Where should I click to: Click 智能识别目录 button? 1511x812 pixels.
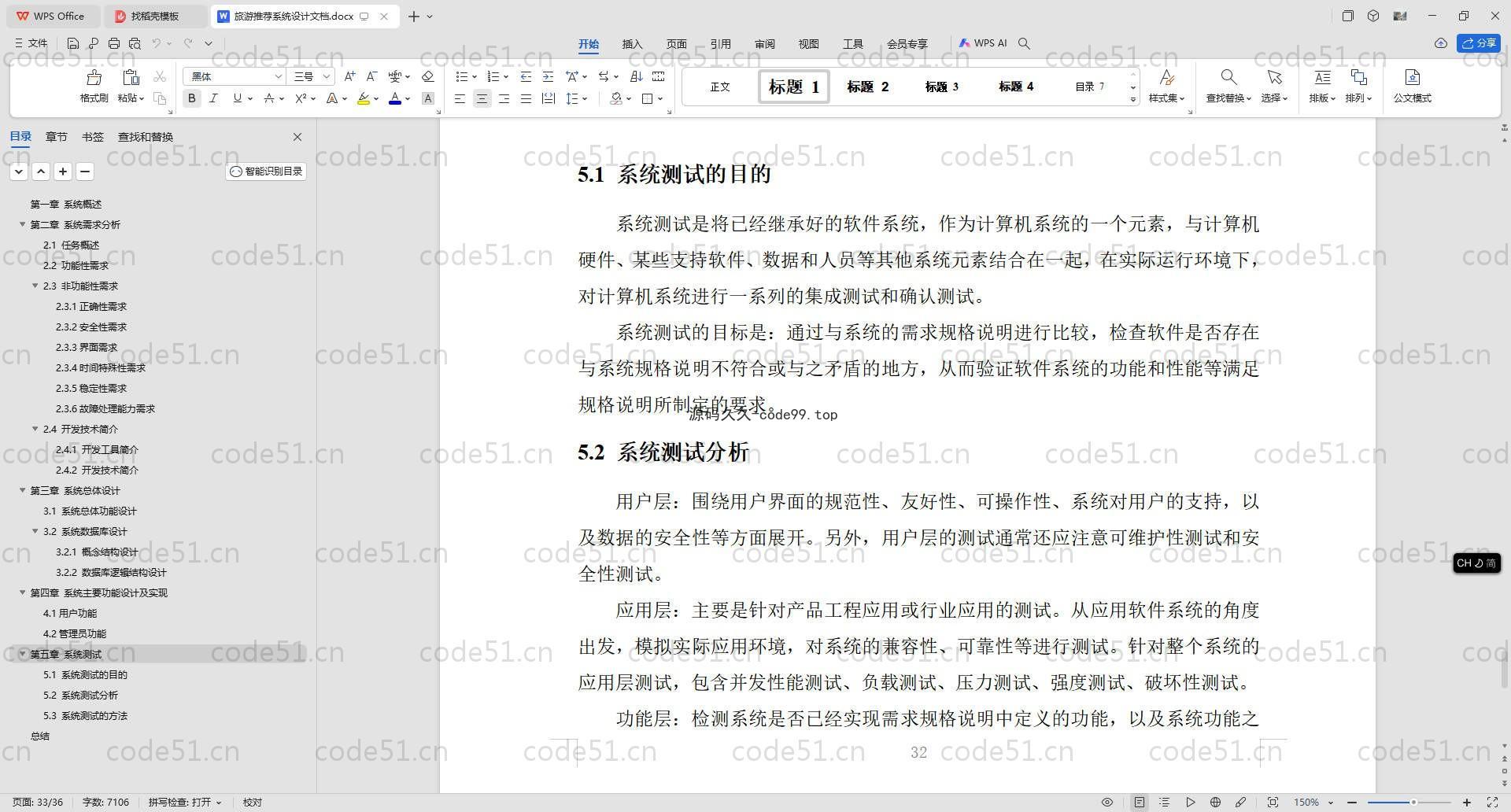[x=266, y=171]
